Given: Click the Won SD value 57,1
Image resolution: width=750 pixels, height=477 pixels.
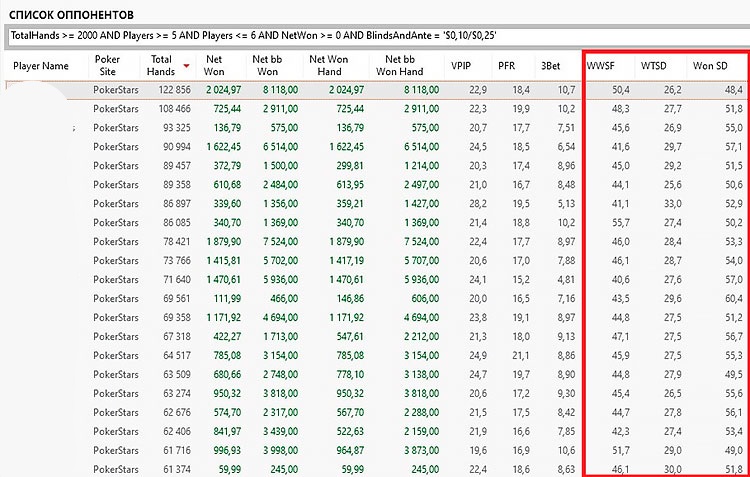Looking at the screenshot, I should (733, 147).
